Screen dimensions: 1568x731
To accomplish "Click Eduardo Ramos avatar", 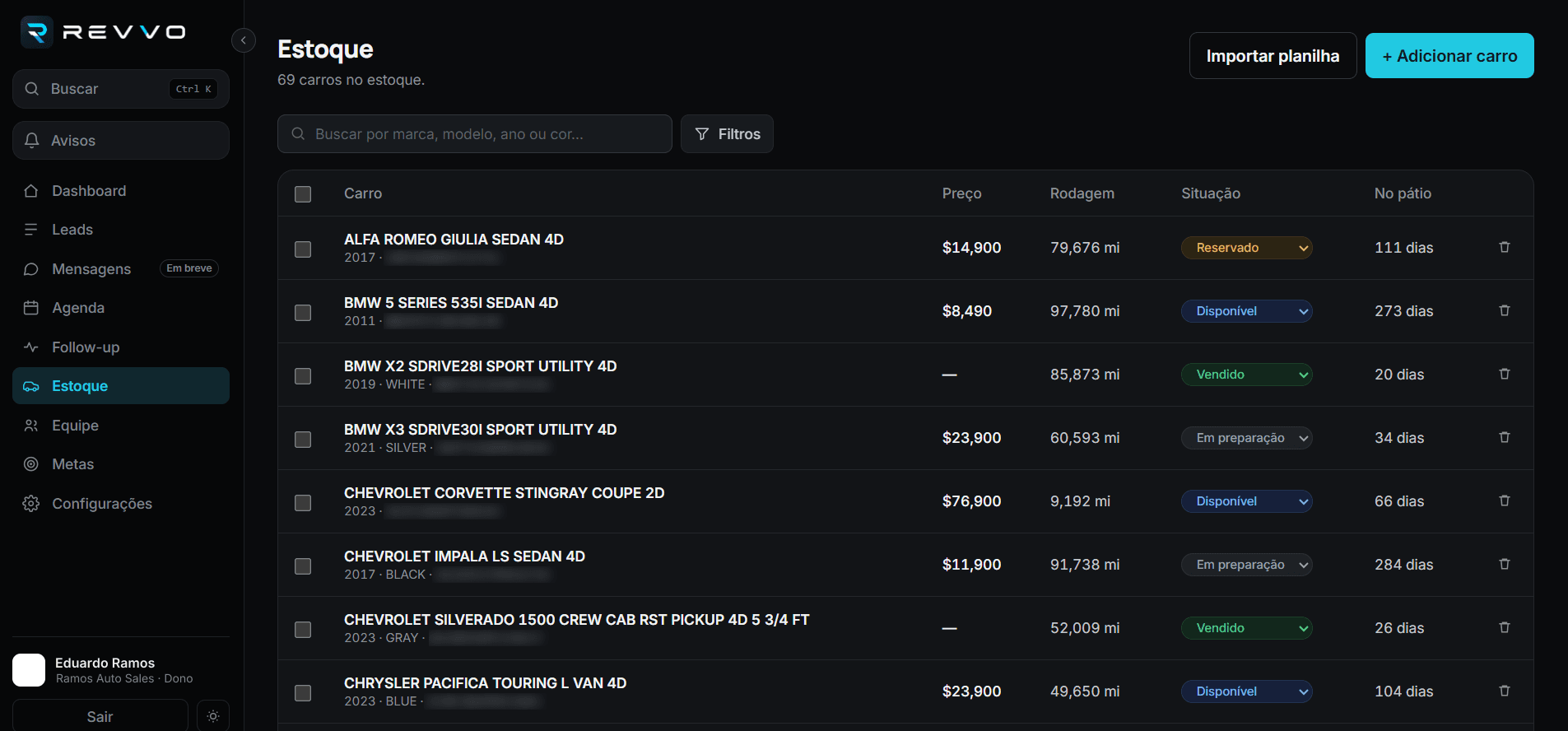I will (29, 670).
